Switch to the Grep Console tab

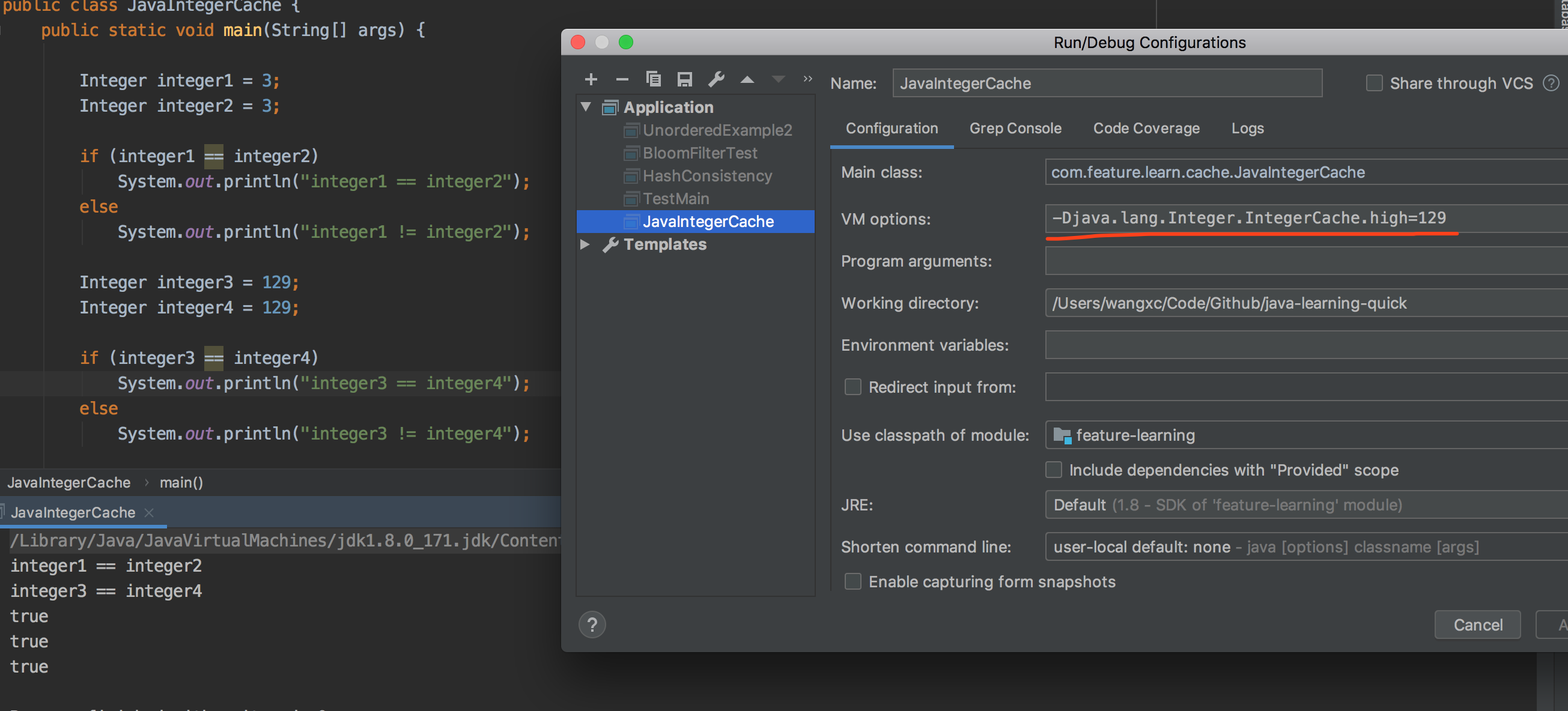(1015, 129)
